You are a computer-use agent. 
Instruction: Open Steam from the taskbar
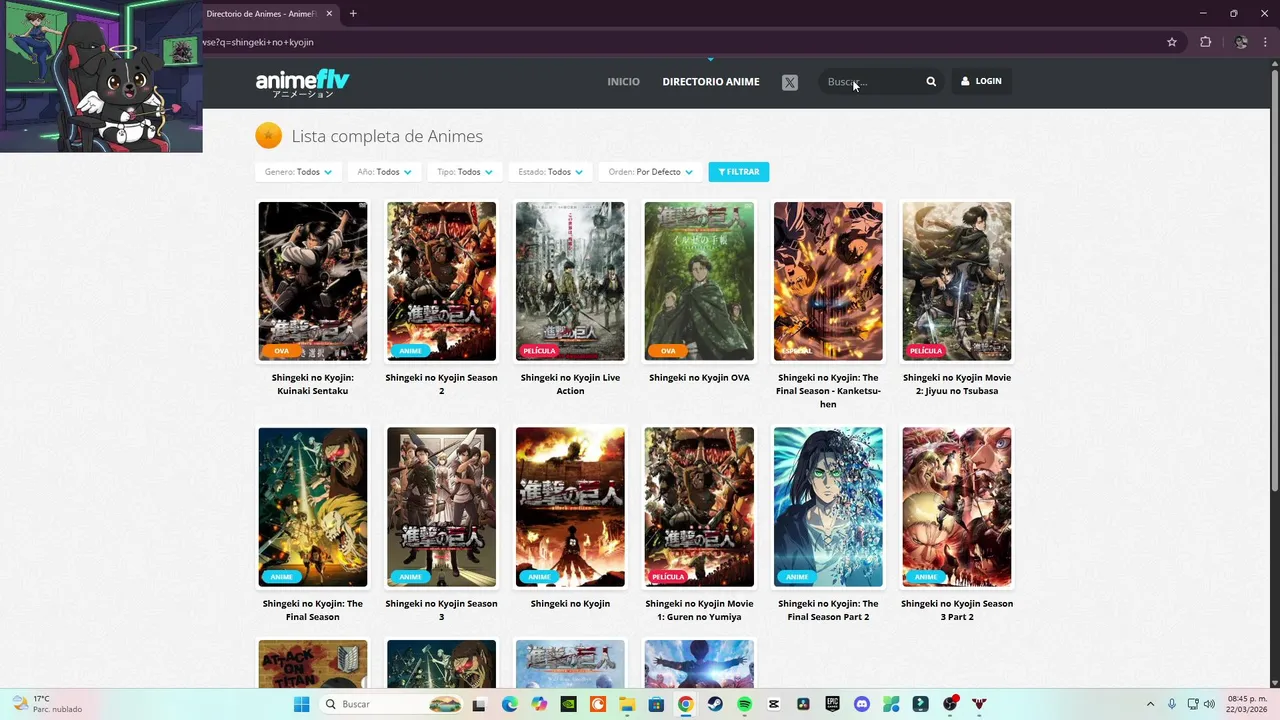(715, 704)
